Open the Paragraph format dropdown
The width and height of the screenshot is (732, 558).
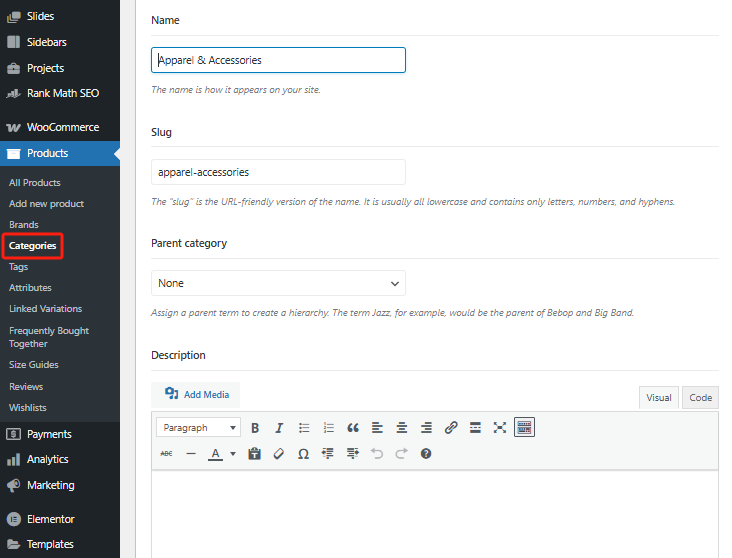click(x=198, y=428)
